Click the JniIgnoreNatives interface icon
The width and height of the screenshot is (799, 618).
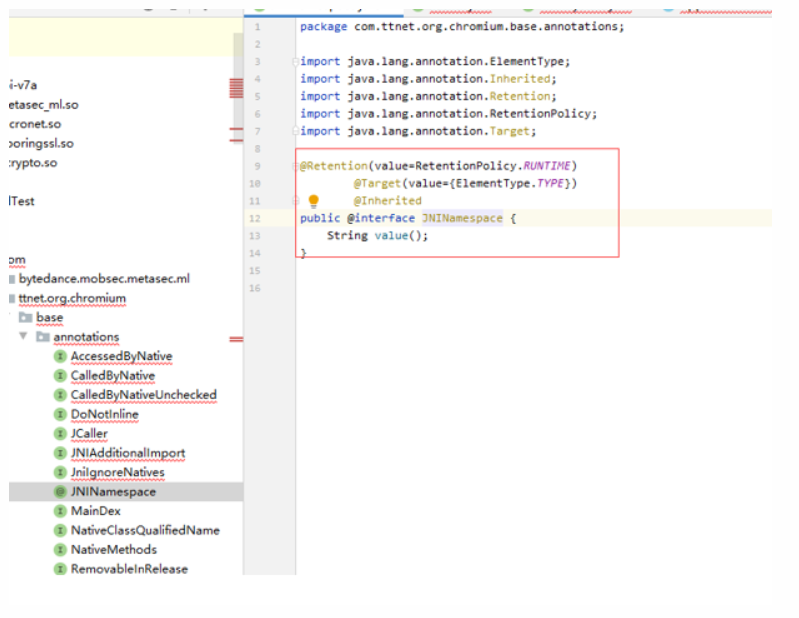(60, 472)
